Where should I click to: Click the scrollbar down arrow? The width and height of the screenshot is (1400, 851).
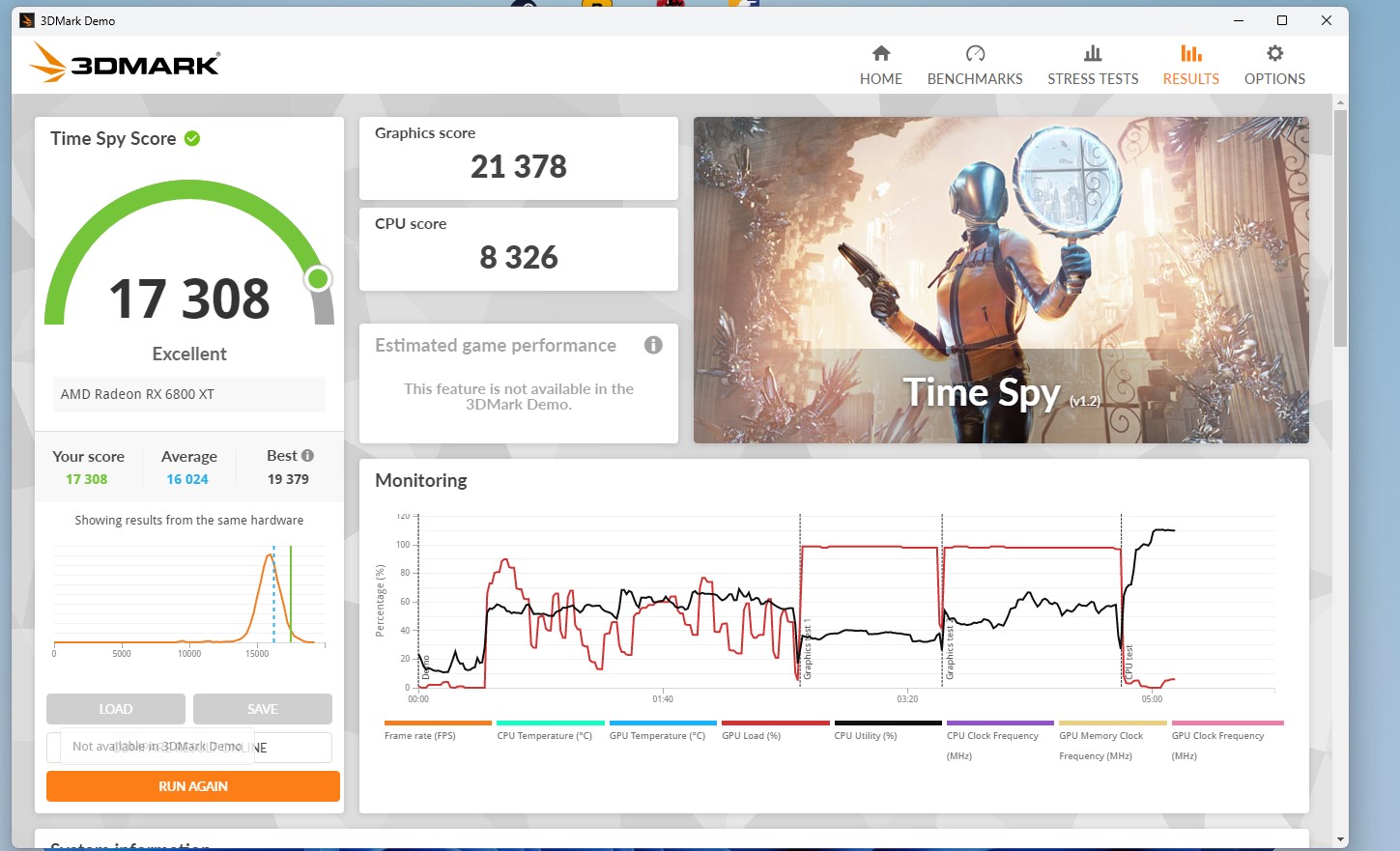pyautogui.click(x=1340, y=839)
